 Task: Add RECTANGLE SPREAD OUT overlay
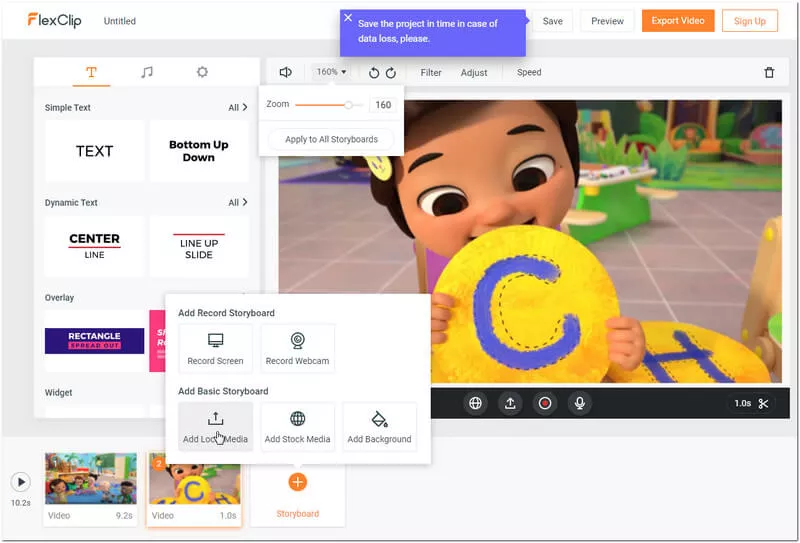(x=94, y=341)
